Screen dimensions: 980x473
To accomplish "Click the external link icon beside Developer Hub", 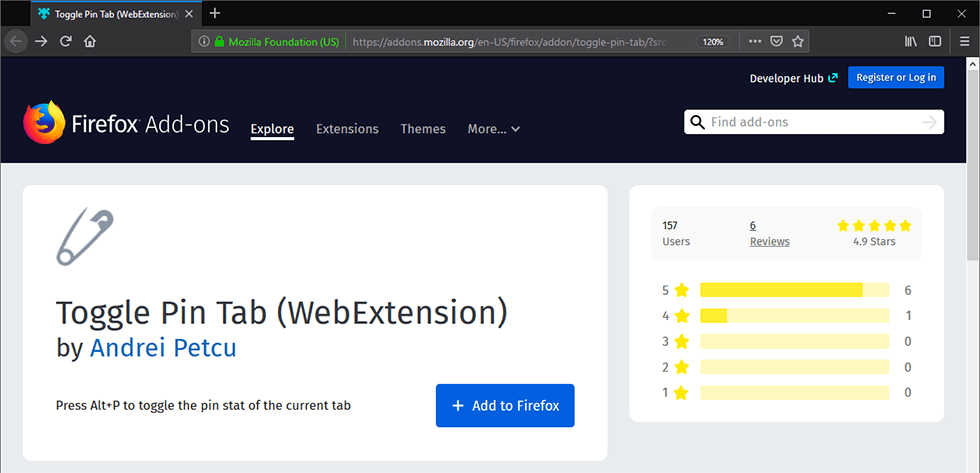I will pyautogui.click(x=832, y=78).
